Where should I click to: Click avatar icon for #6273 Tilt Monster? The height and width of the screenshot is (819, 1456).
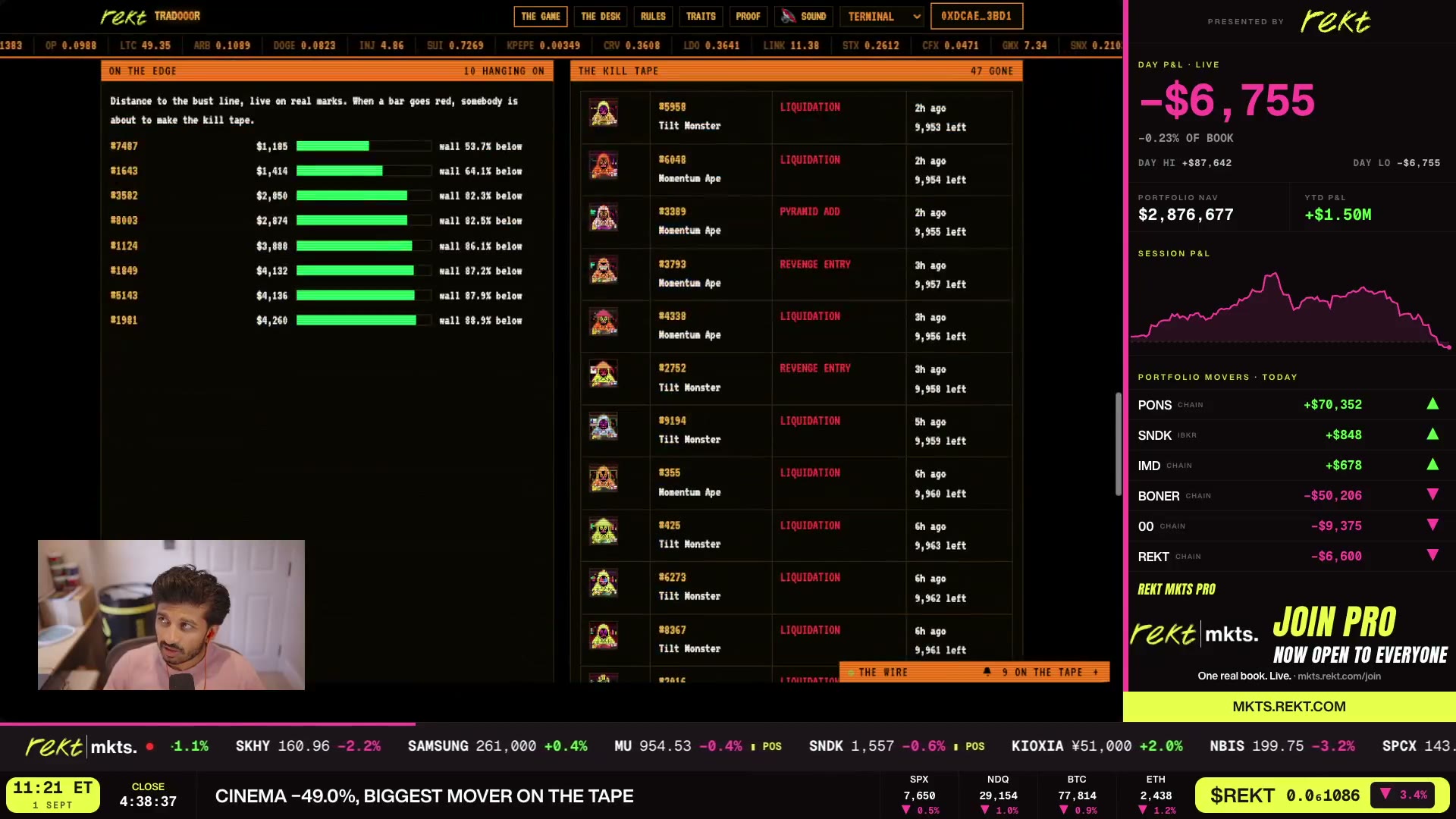pyautogui.click(x=604, y=585)
